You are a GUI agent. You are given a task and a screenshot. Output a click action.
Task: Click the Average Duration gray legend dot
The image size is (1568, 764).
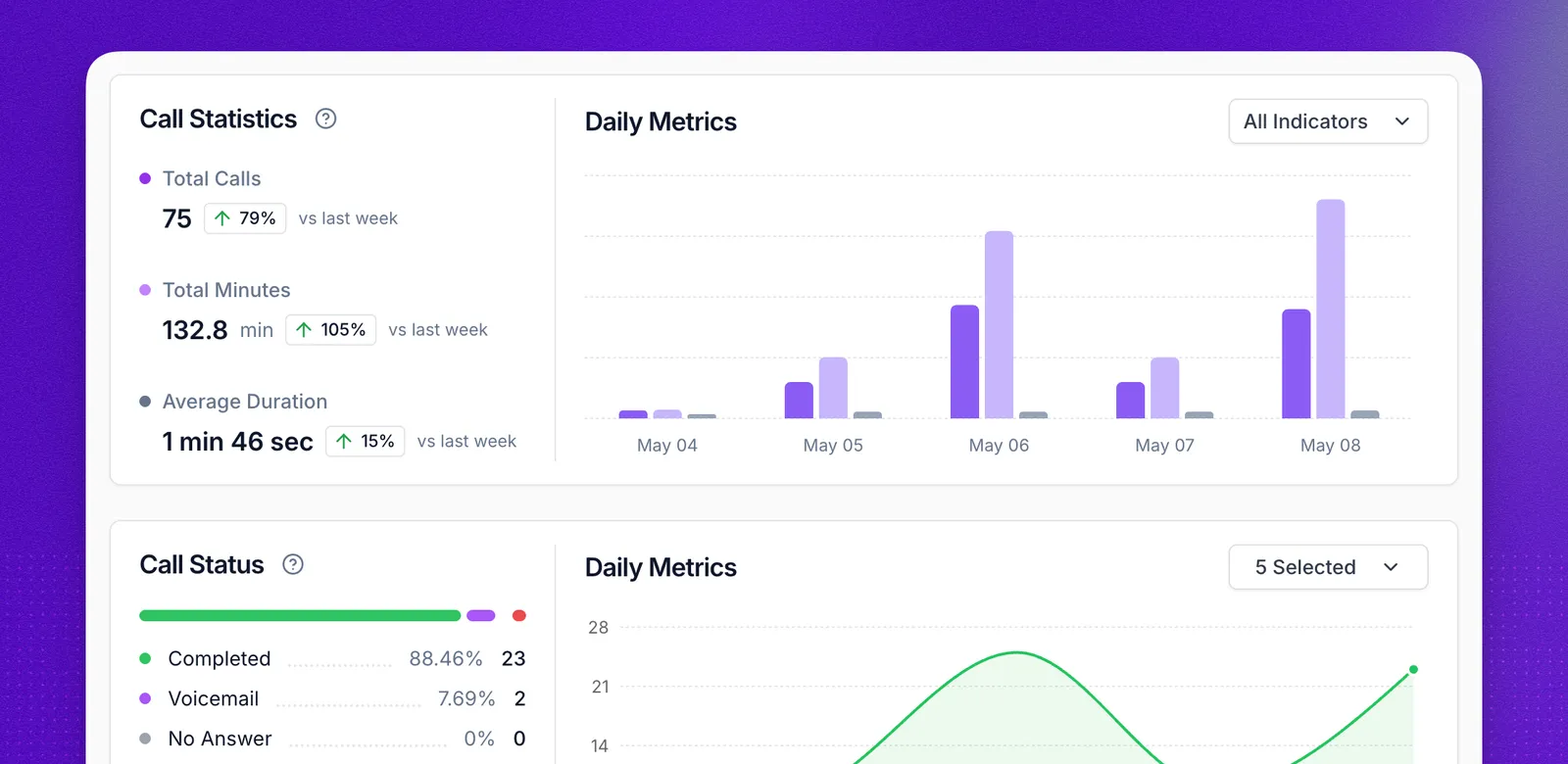click(x=145, y=402)
